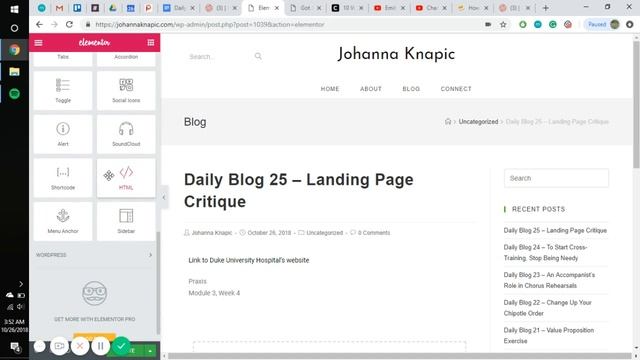Open Spotify from the taskbar

pyautogui.click(x=14, y=94)
